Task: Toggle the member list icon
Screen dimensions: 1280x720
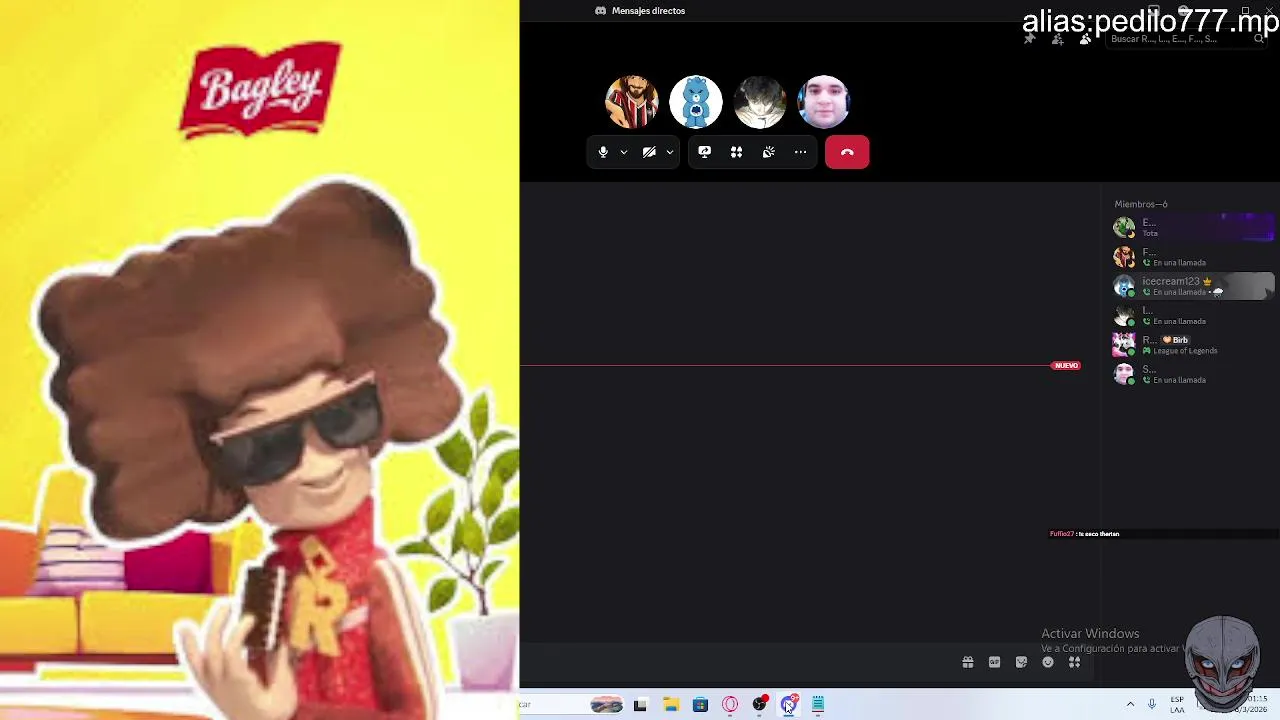Action: tap(1085, 39)
